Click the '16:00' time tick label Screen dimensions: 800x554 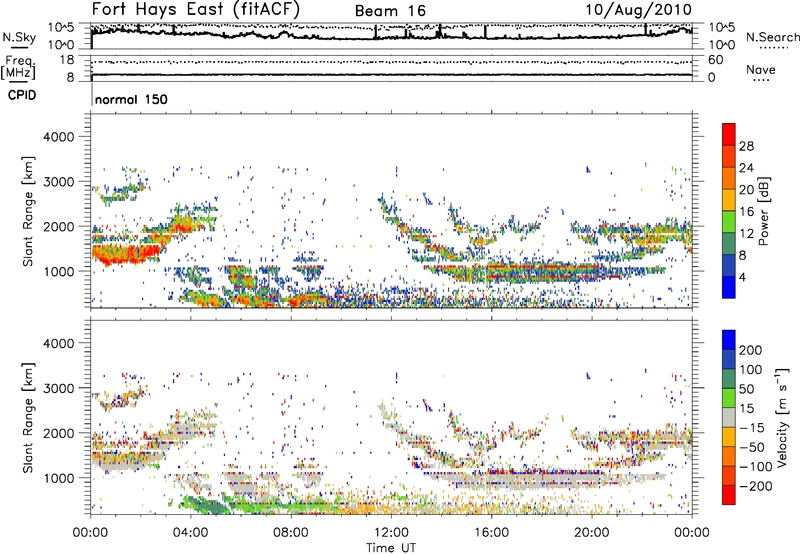tap(491, 533)
